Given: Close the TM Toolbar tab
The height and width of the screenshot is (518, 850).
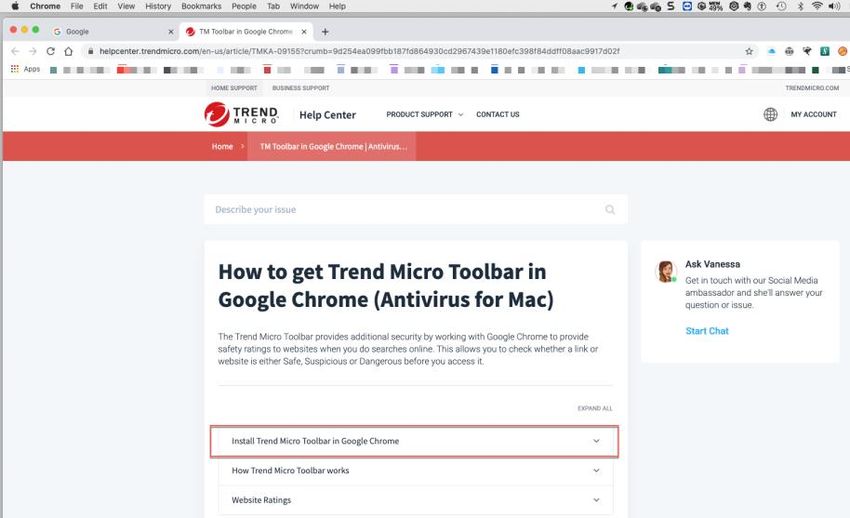Looking at the screenshot, I should click(x=304, y=31).
